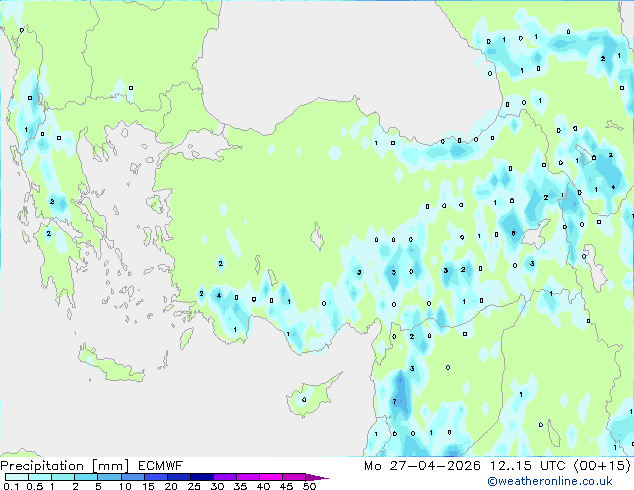
Task: Pick the 45–50 mm legend swatch
Action: [294, 477]
